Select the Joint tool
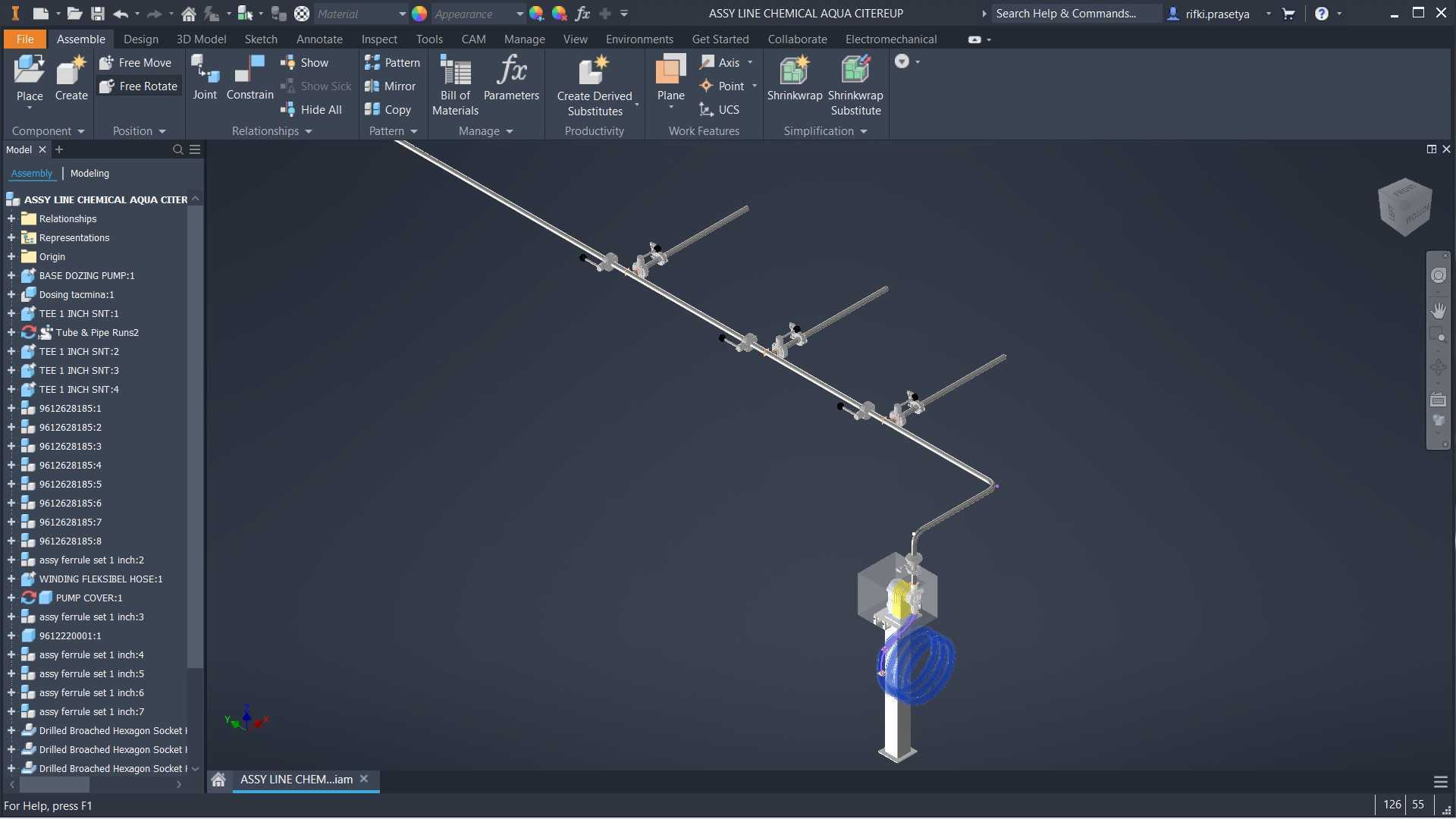Viewport: 1456px width, 819px height. tap(205, 78)
